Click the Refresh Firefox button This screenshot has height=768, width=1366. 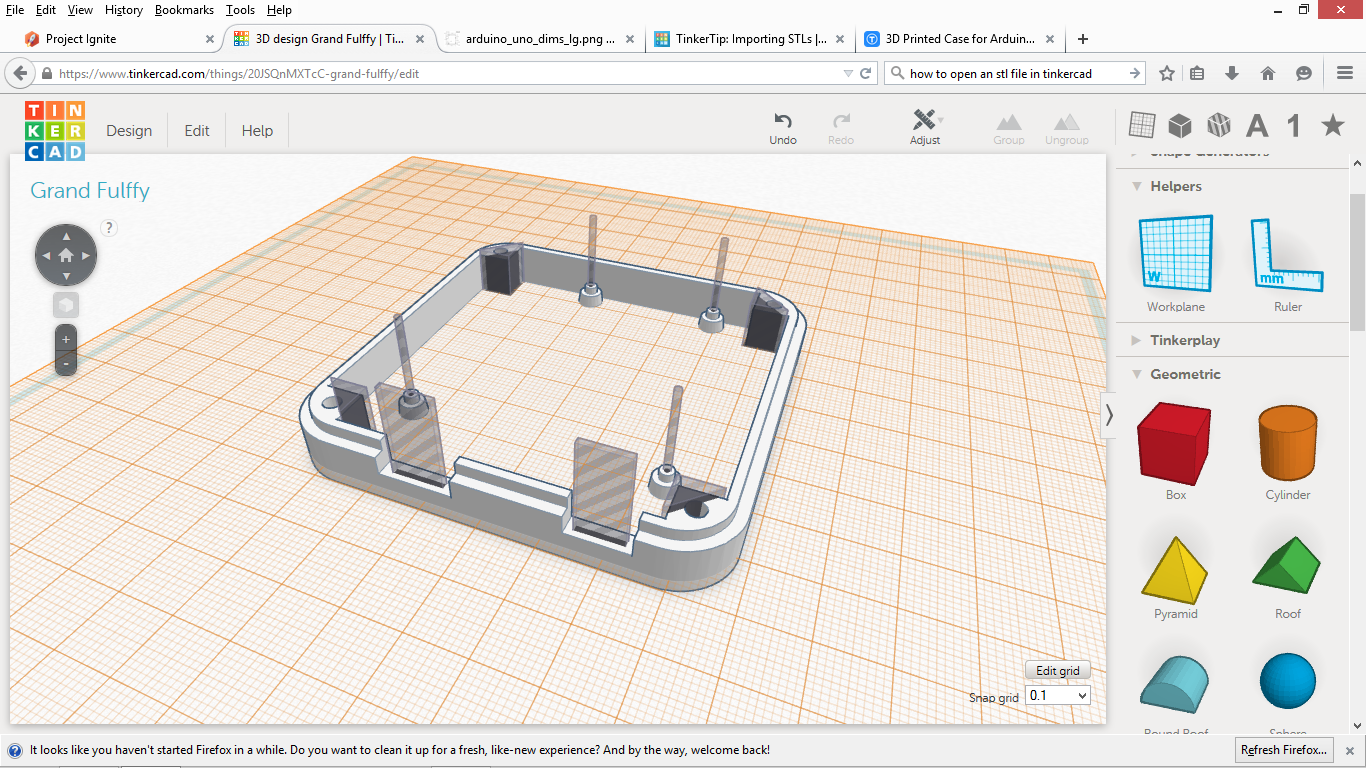point(1284,750)
